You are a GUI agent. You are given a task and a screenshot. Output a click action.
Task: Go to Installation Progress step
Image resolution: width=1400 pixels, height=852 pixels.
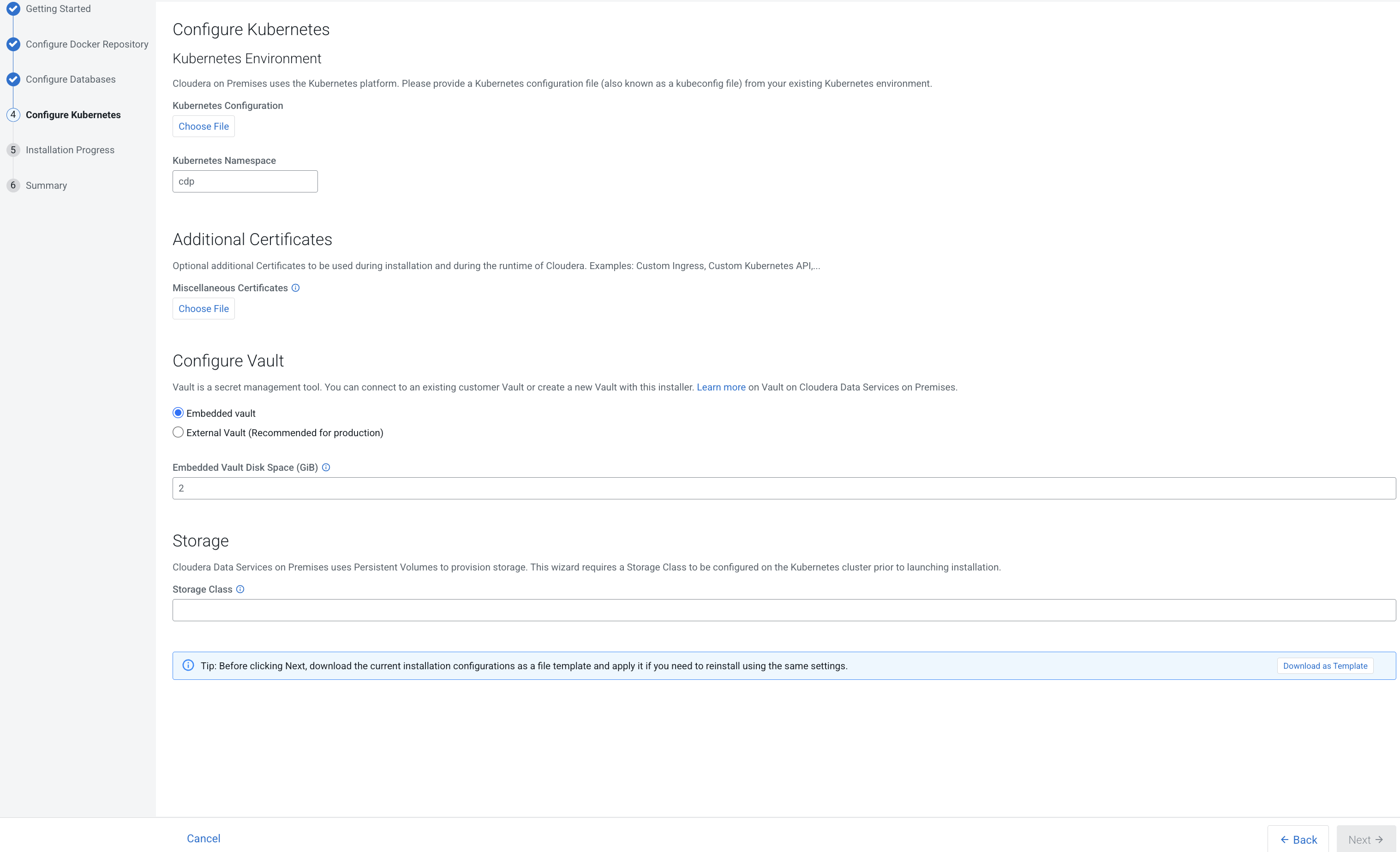pos(70,150)
